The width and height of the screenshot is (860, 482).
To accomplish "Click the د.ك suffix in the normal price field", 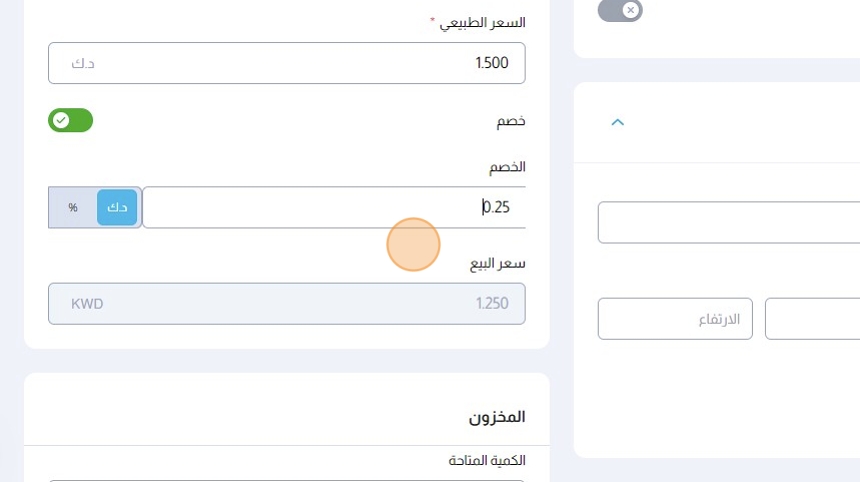I will [83, 63].
